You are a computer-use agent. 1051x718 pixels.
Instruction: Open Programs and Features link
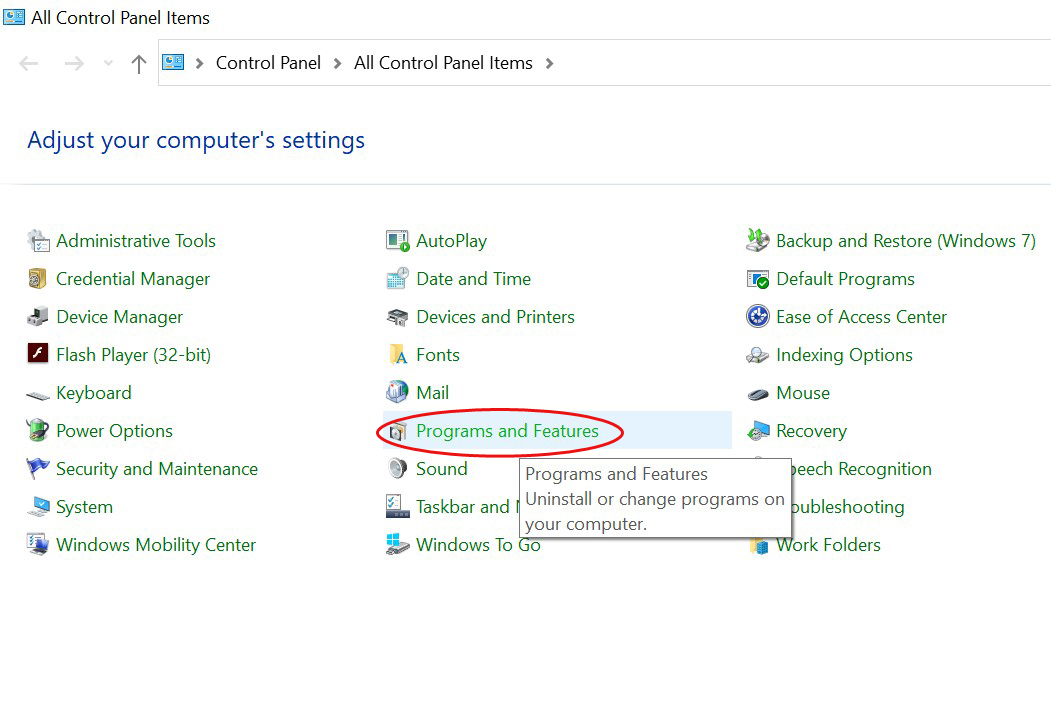pos(507,431)
